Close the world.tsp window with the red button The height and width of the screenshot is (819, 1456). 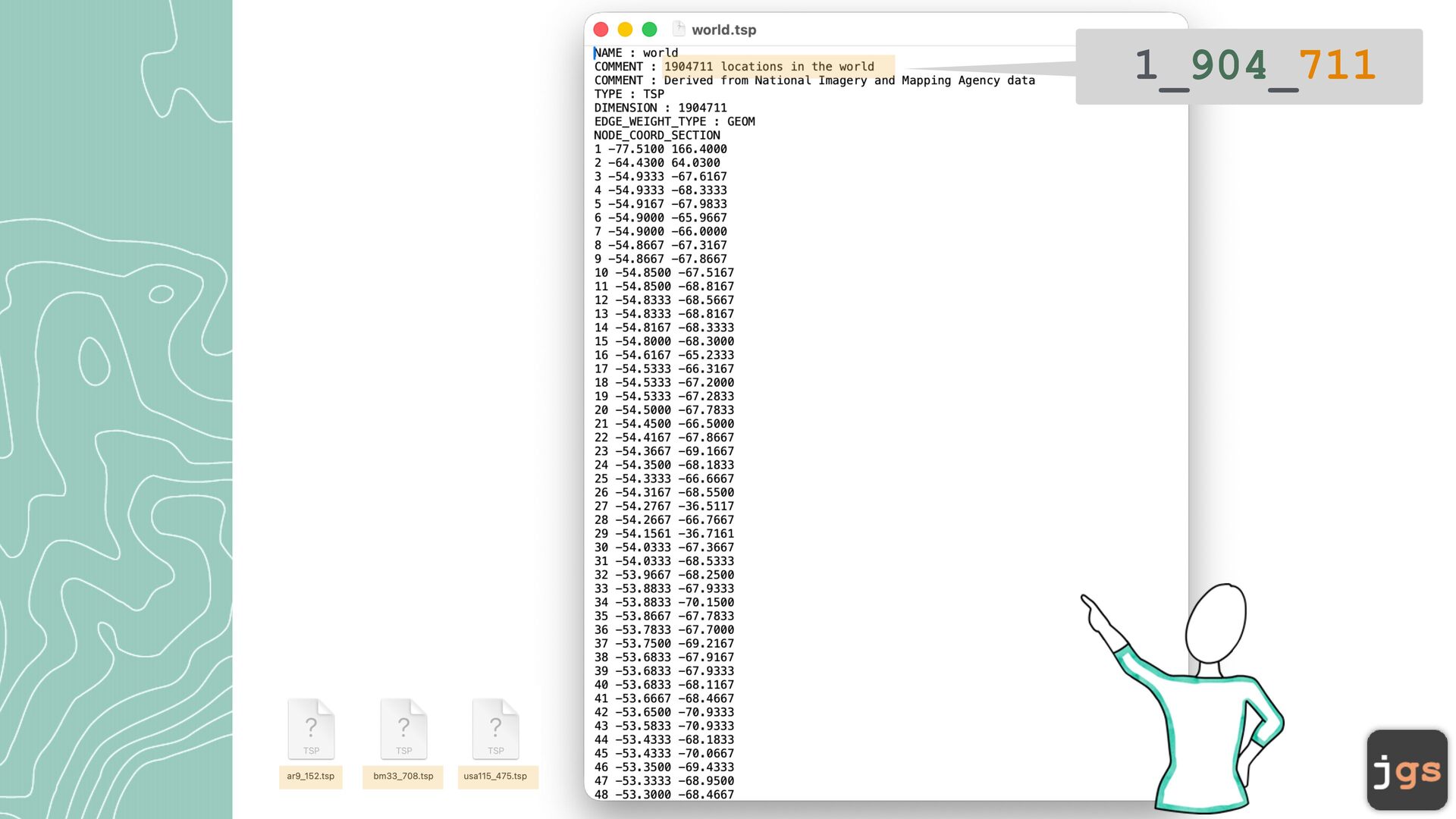601,30
